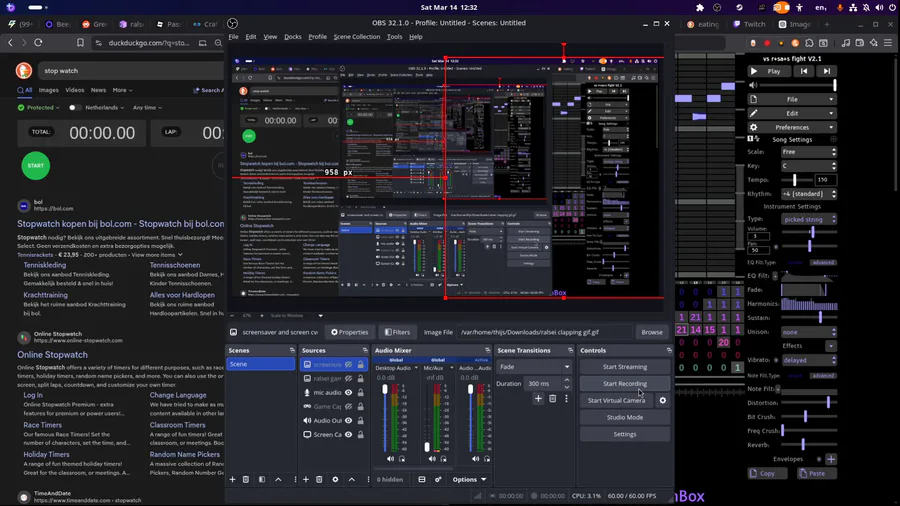Reload the browser page
The width and height of the screenshot is (900, 506).
(38, 42)
